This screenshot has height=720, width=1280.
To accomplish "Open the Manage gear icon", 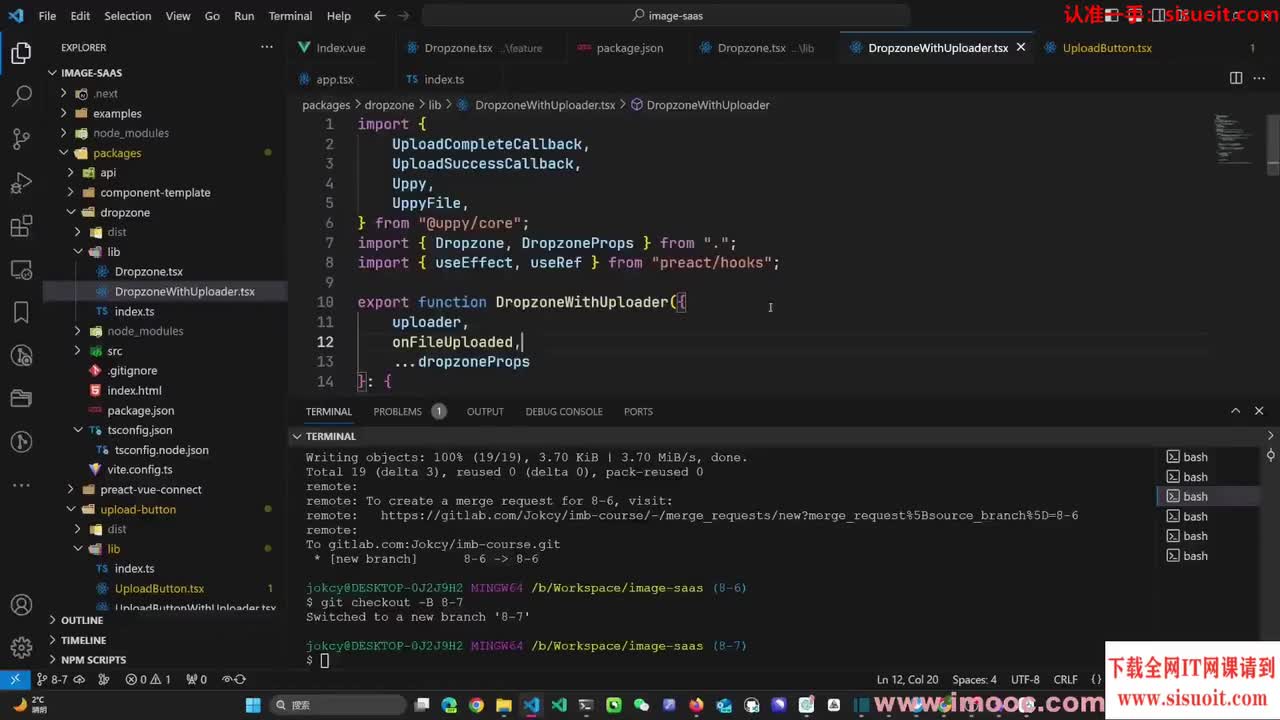I will coord(21,648).
